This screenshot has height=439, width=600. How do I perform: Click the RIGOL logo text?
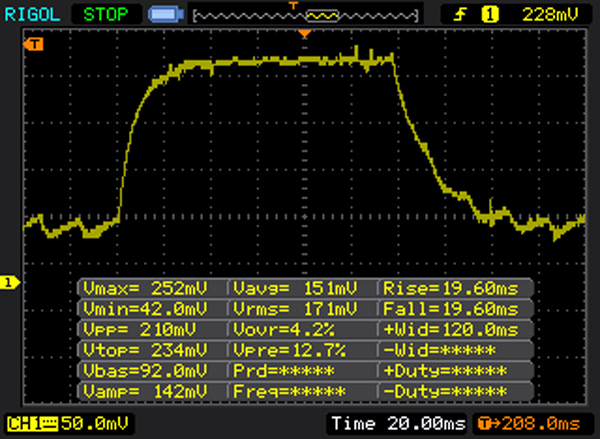point(32,15)
